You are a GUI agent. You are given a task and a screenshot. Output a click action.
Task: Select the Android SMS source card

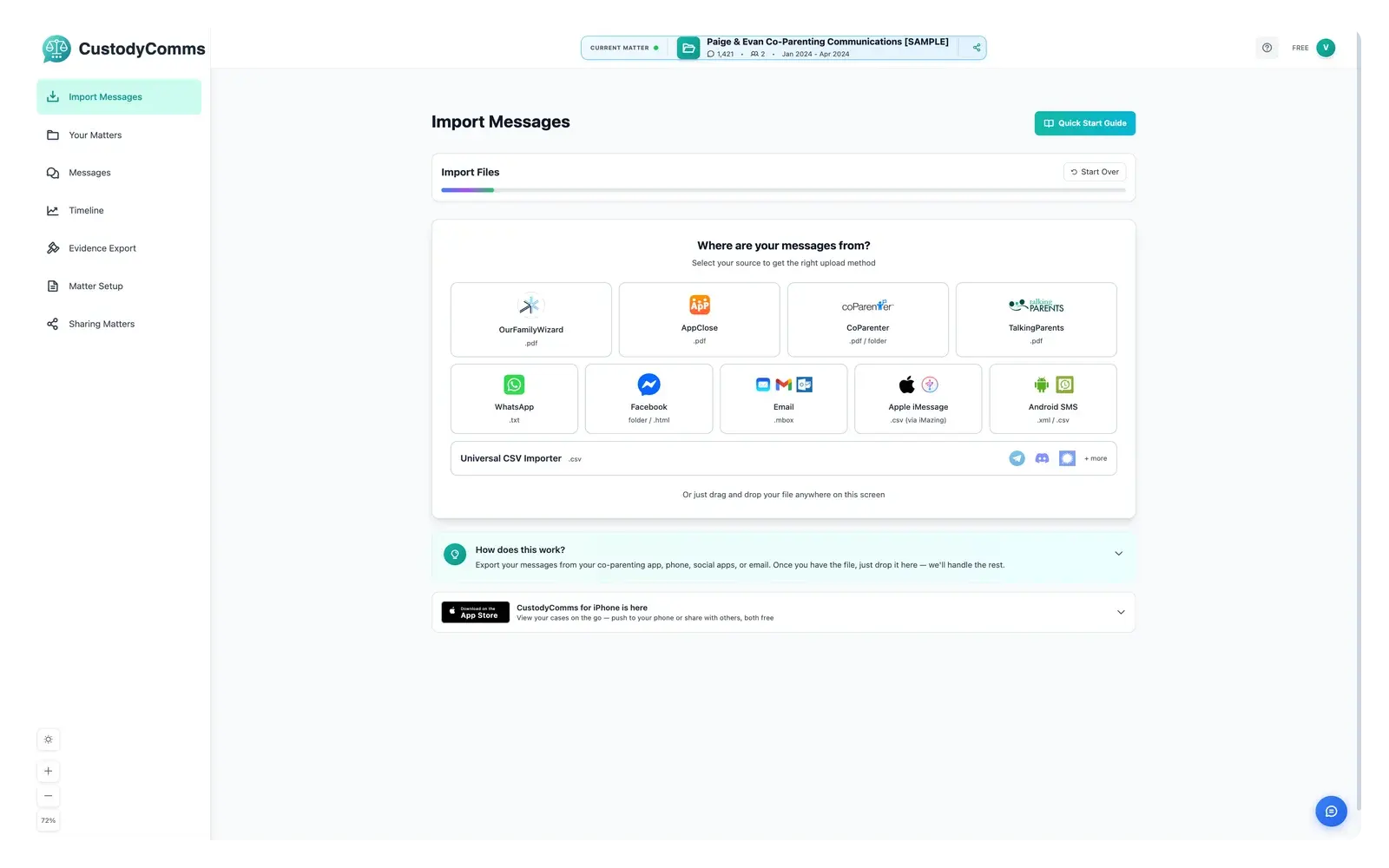(x=1053, y=398)
